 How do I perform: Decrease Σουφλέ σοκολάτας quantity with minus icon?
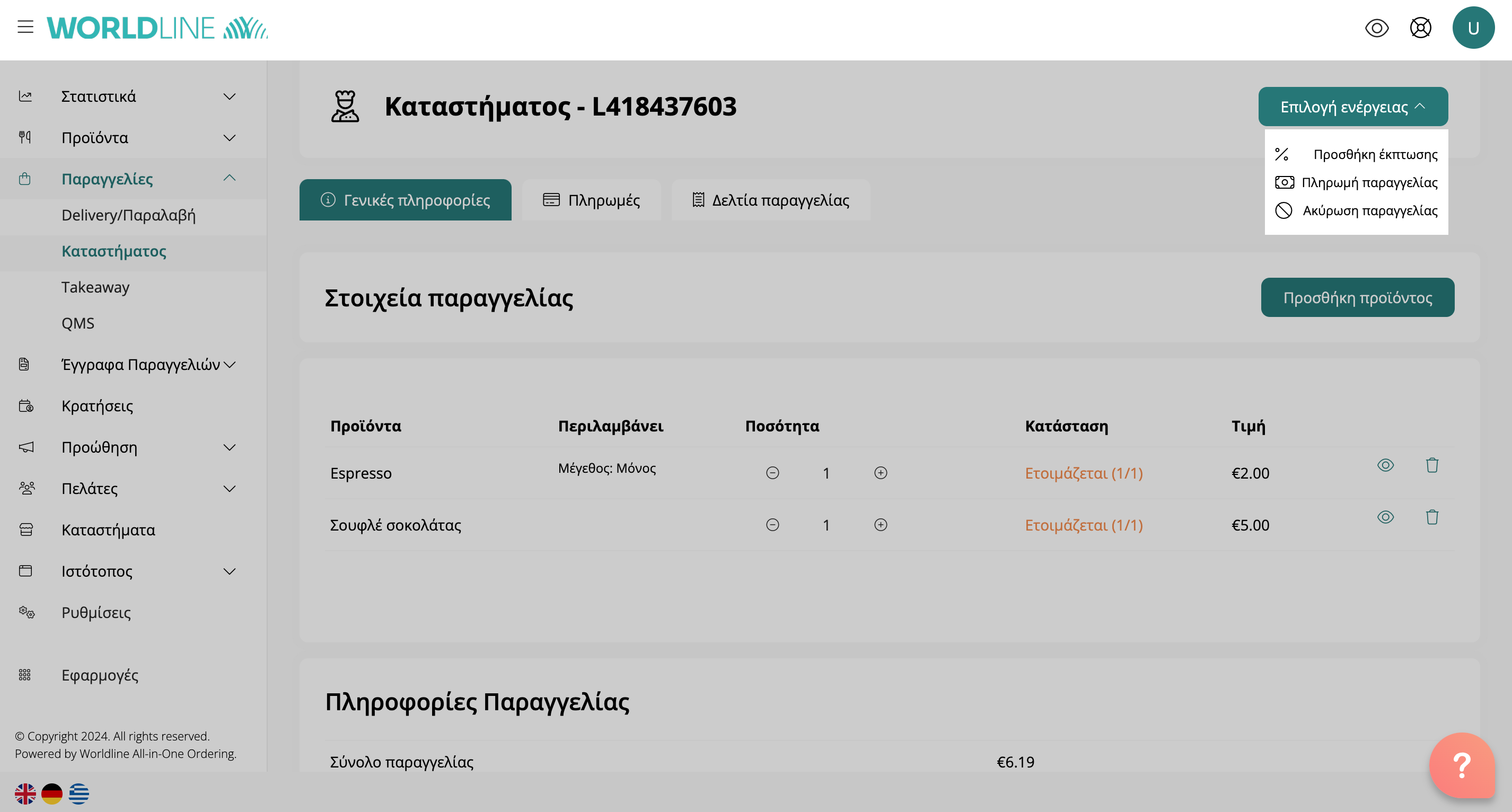pos(772,525)
